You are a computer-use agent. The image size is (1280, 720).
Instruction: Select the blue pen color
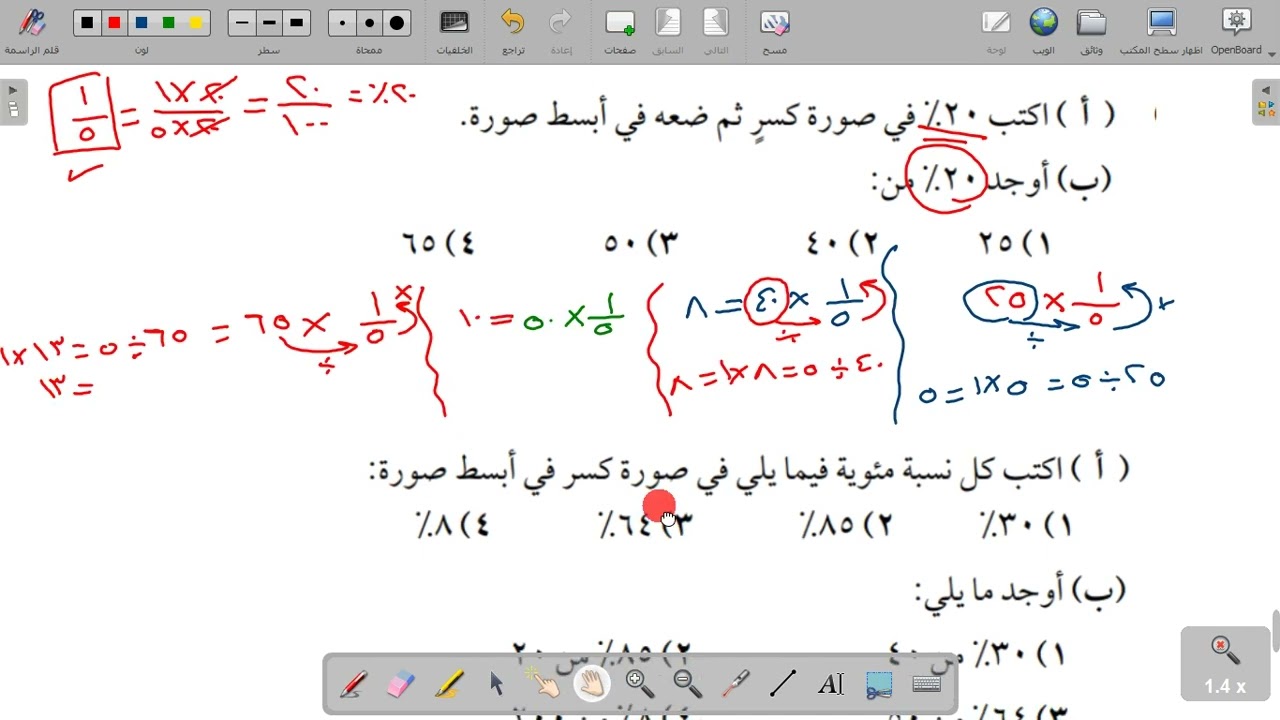tap(142, 23)
